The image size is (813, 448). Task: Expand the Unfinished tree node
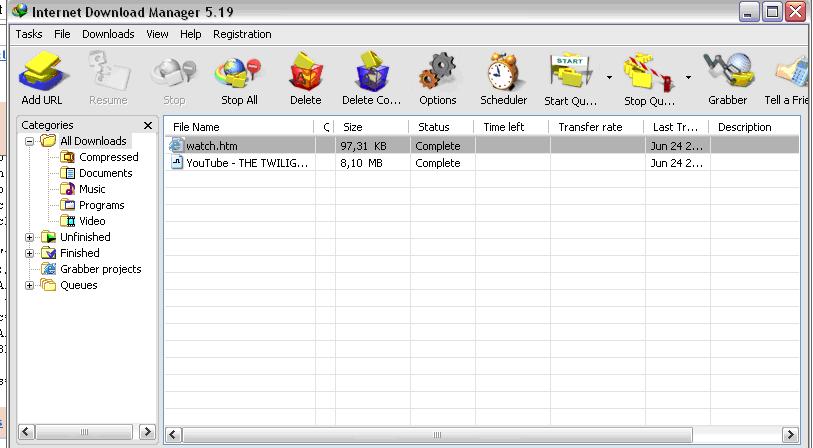30,237
